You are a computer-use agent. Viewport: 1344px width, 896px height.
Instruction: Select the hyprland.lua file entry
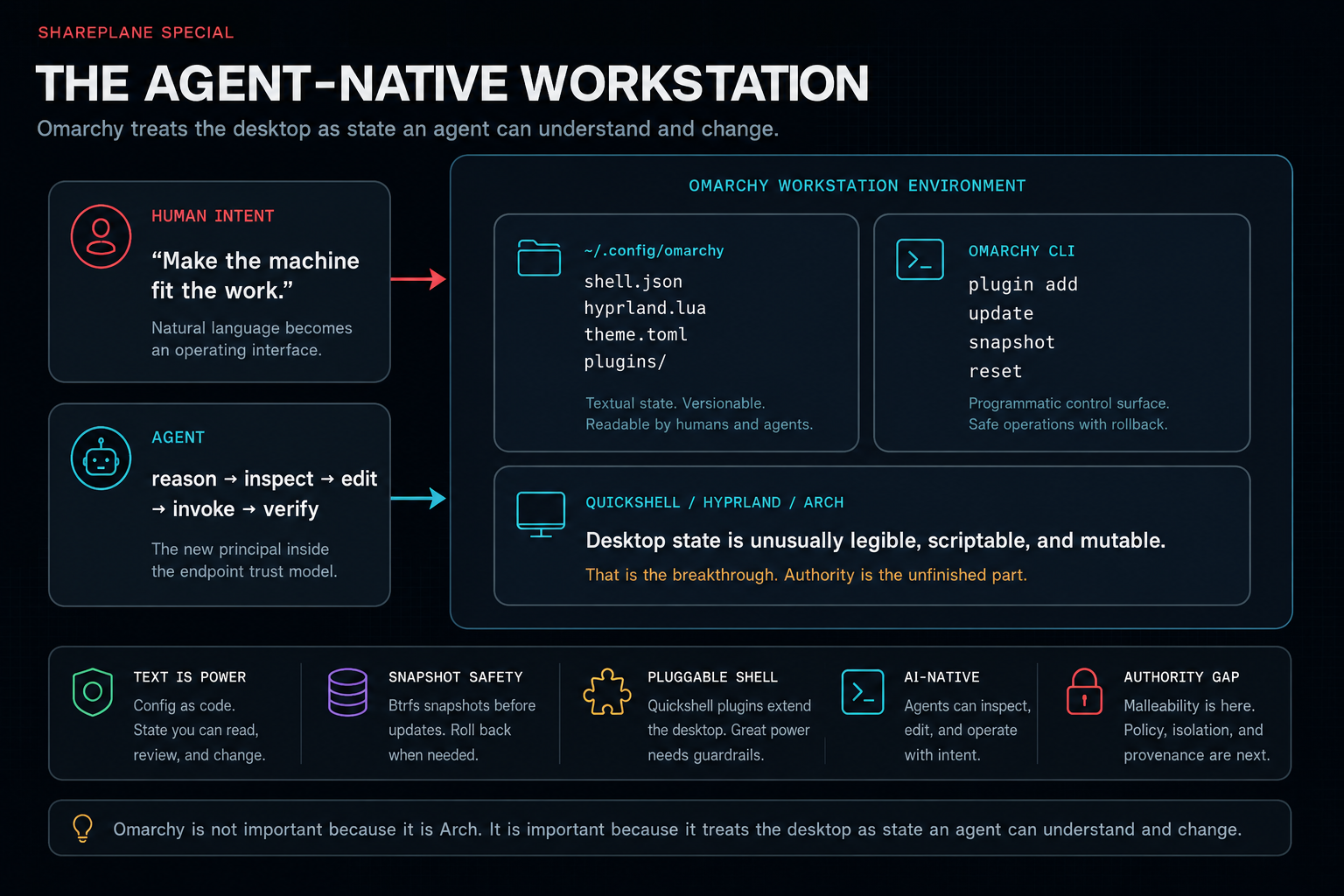(x=645, y=308)
